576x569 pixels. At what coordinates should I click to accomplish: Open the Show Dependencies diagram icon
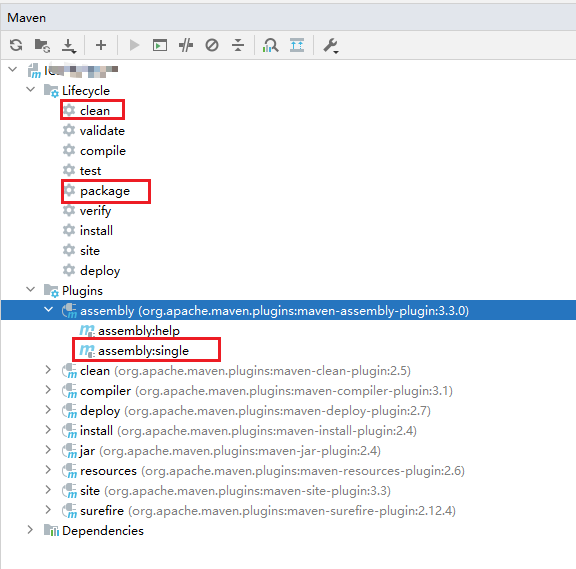click(270, 45)
